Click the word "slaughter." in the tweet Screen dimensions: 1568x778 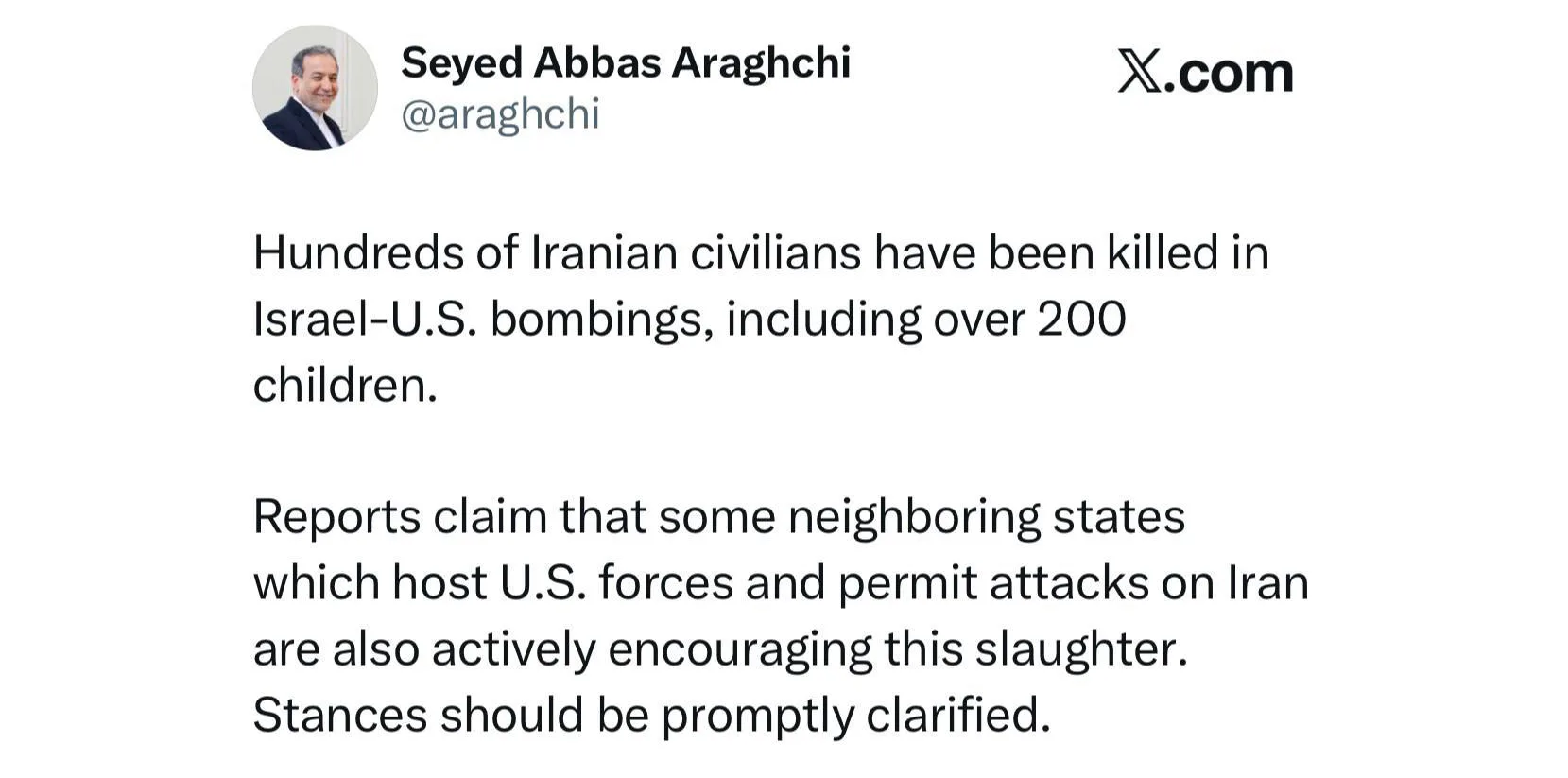(1080, 649)
